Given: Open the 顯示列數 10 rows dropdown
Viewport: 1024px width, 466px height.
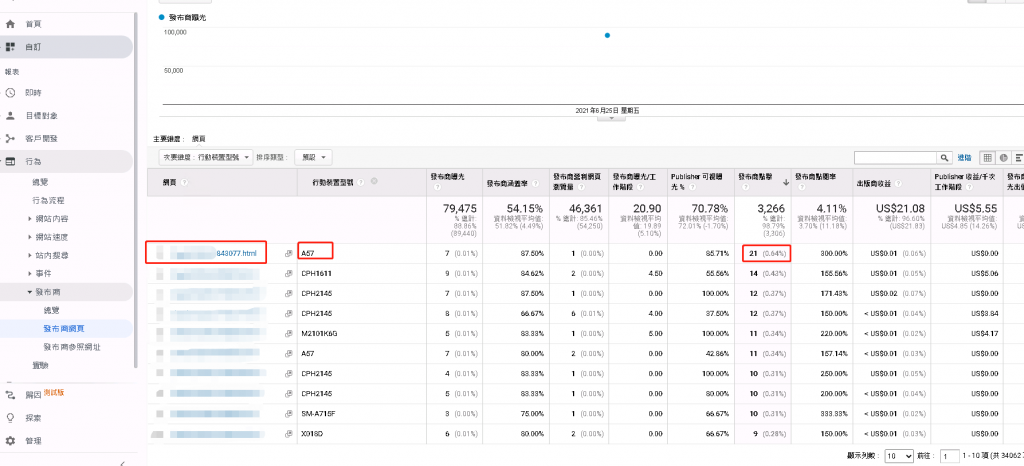Looking at the screenshot, I should 899,456.
